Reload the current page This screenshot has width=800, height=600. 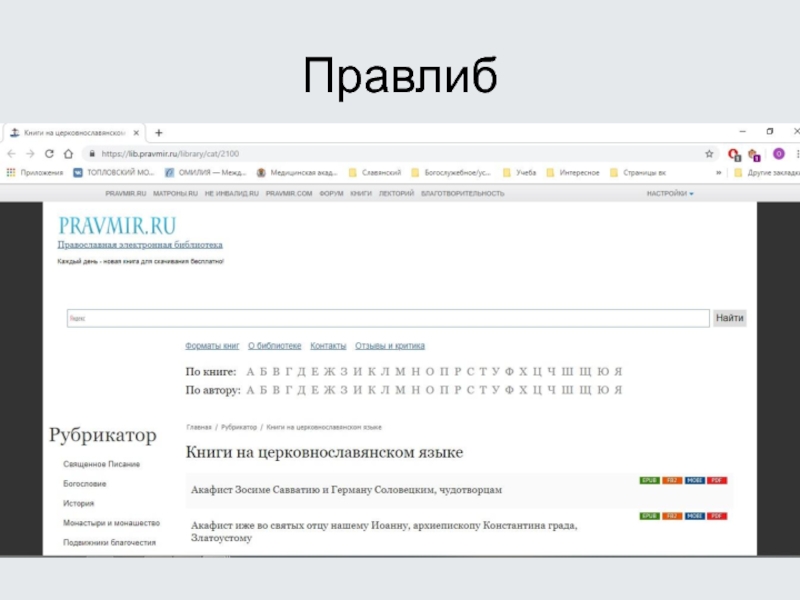coord(49,154)
